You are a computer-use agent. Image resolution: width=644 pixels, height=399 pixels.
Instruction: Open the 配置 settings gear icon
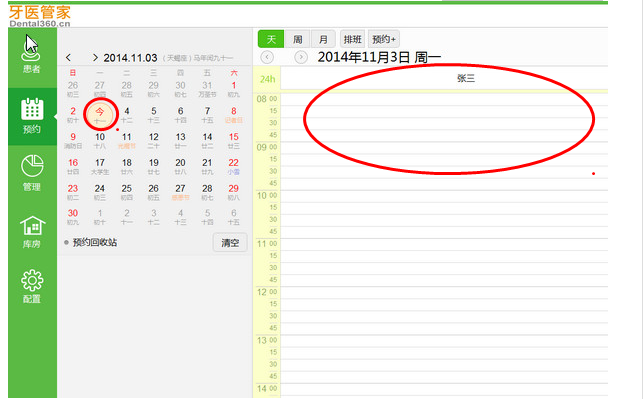point(32,286)
